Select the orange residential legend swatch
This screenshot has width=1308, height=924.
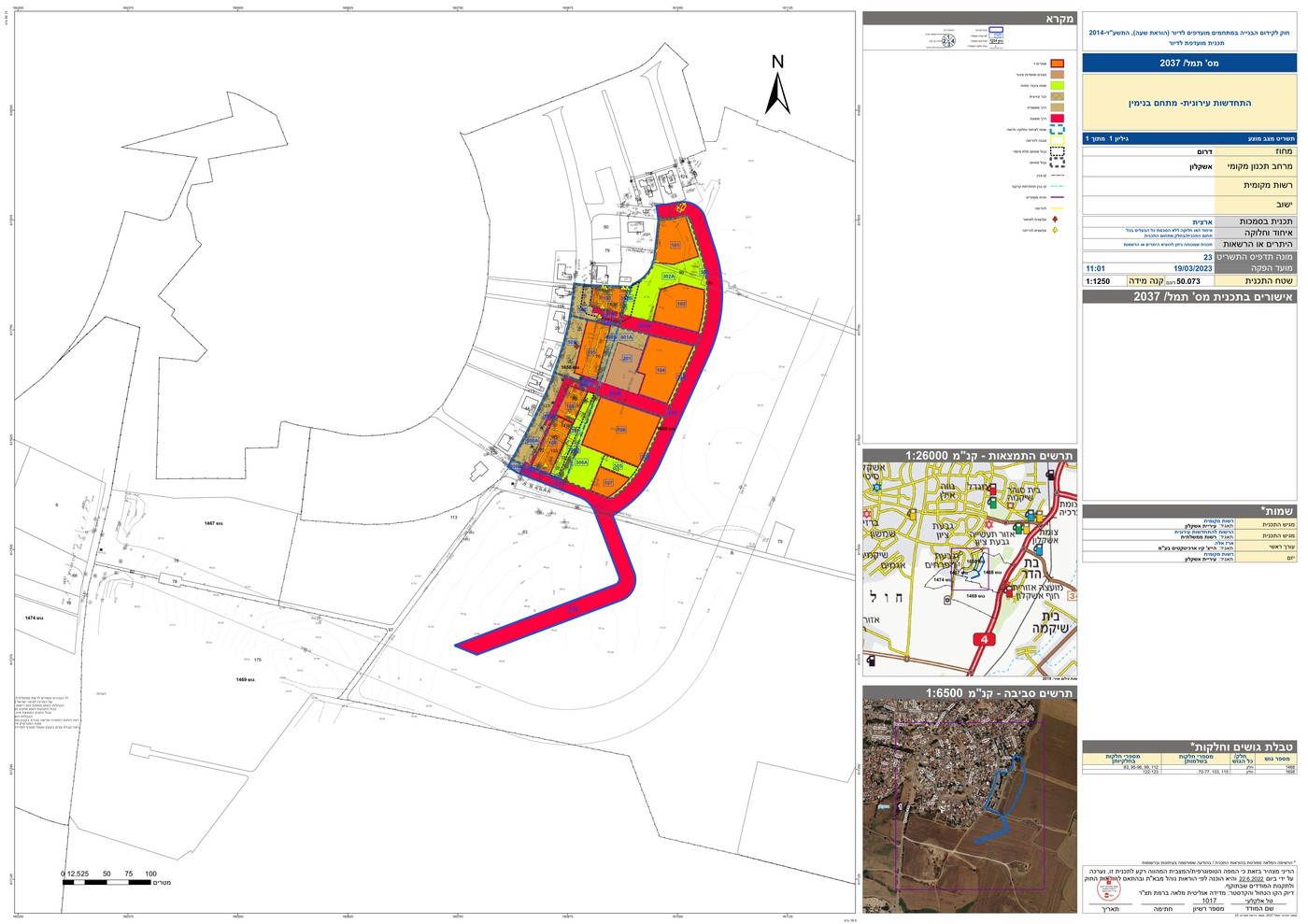tap(1058, 64)
